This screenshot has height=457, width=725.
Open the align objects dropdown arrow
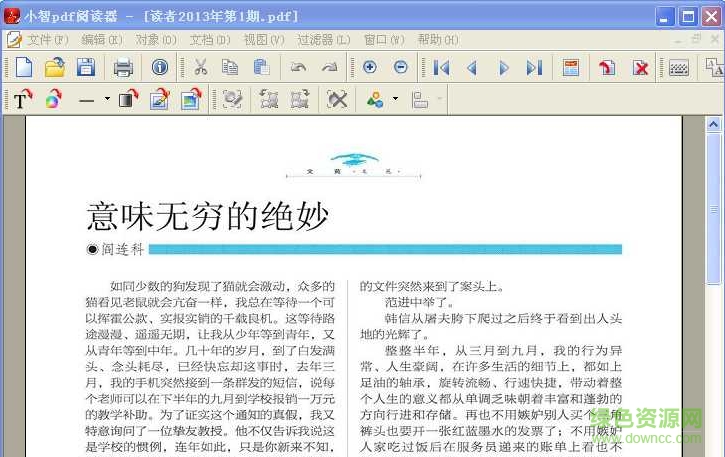440,99
